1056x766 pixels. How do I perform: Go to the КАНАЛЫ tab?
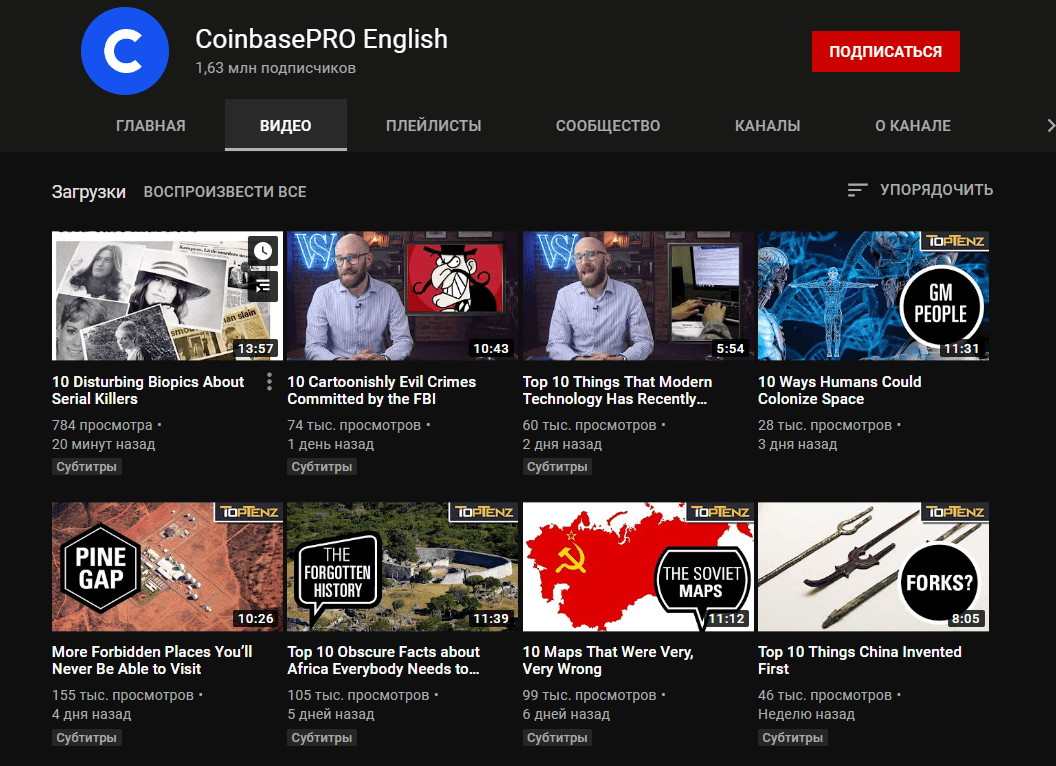click(x=768, y=125)
